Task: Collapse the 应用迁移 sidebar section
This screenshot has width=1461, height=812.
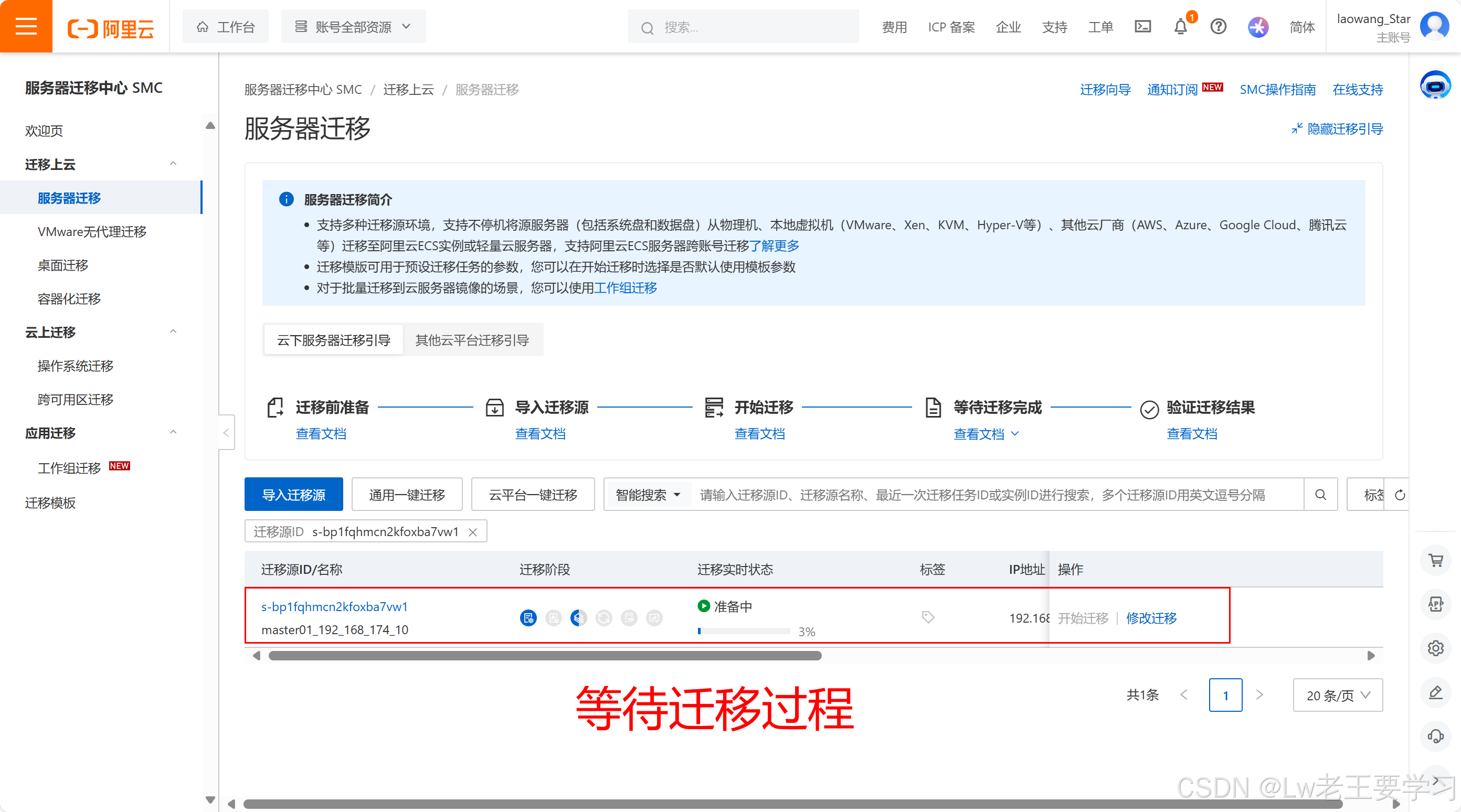Action: (x=174, y=433)
